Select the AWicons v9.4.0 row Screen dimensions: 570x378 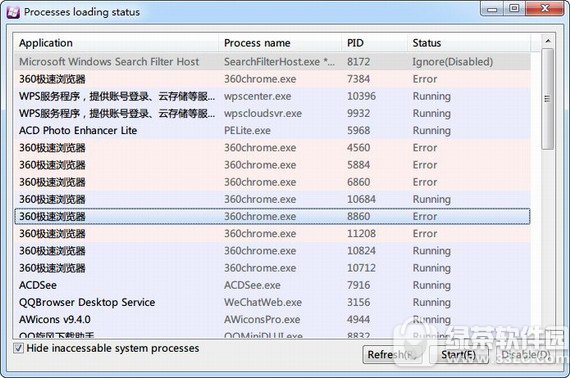tap(272, 319)
